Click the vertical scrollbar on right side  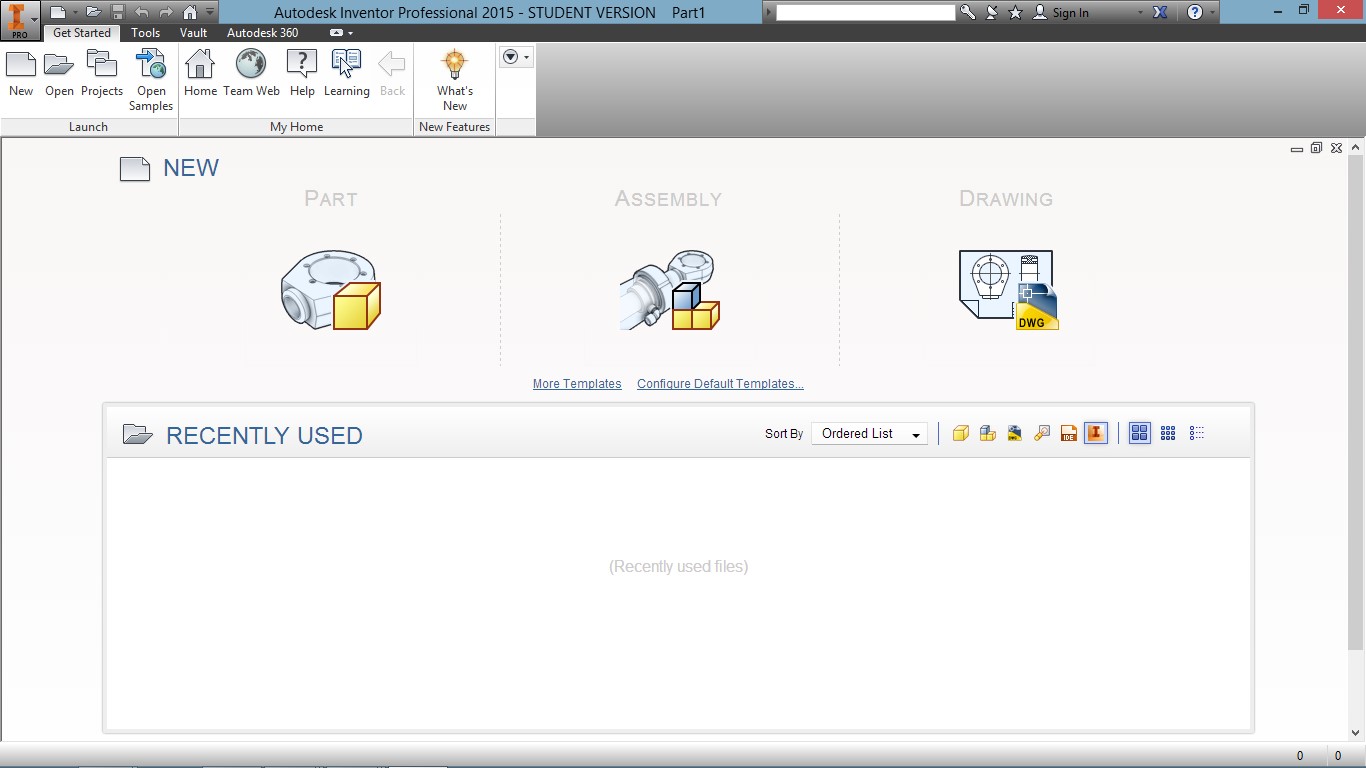pos(1356,404)
